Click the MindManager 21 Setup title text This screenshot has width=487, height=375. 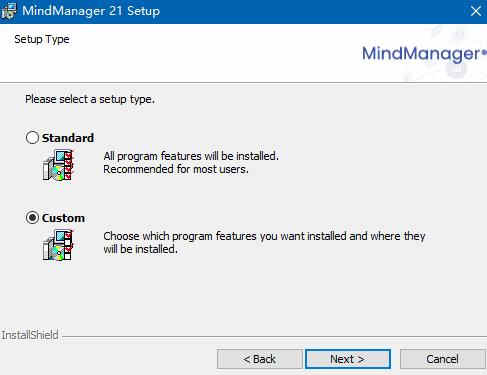pos(91,11)
